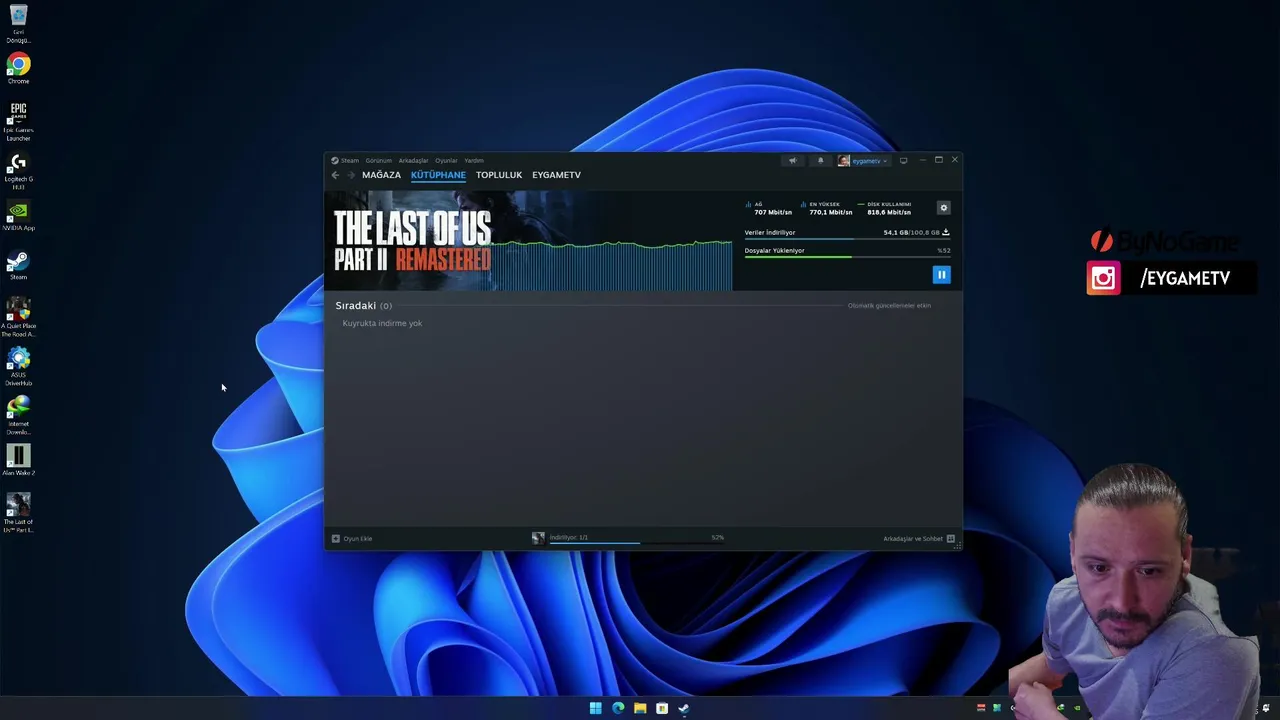Open the Görünüm menu

[378, 160]
